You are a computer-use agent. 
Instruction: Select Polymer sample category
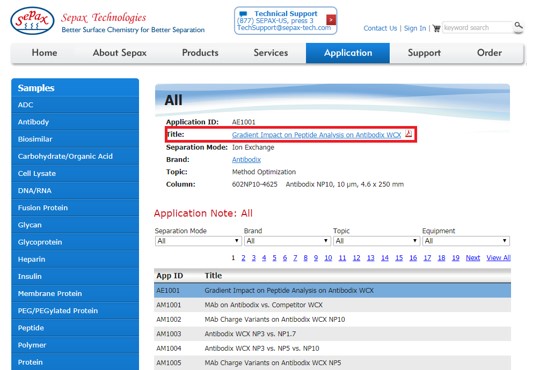(75, 345)
